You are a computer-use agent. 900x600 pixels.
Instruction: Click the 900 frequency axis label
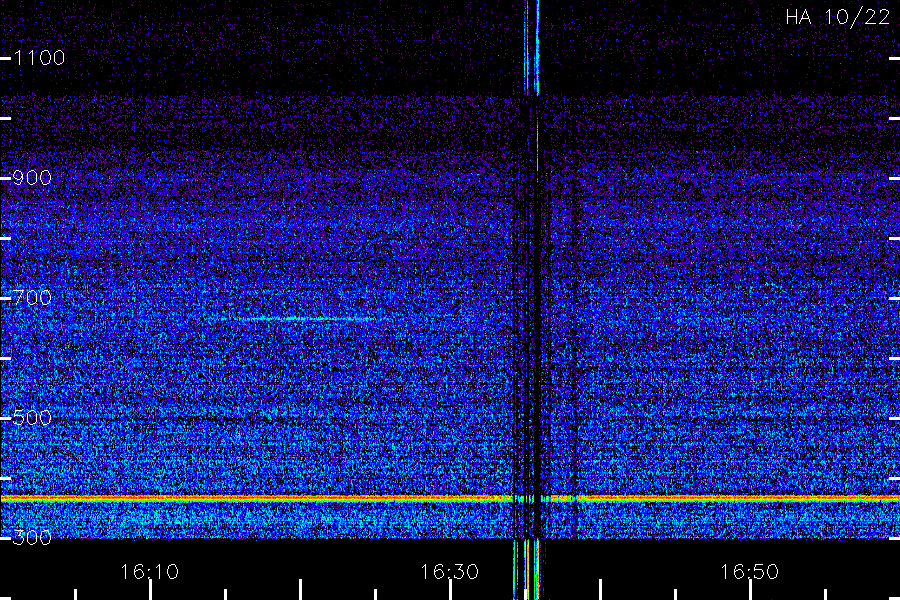(32, 178)
